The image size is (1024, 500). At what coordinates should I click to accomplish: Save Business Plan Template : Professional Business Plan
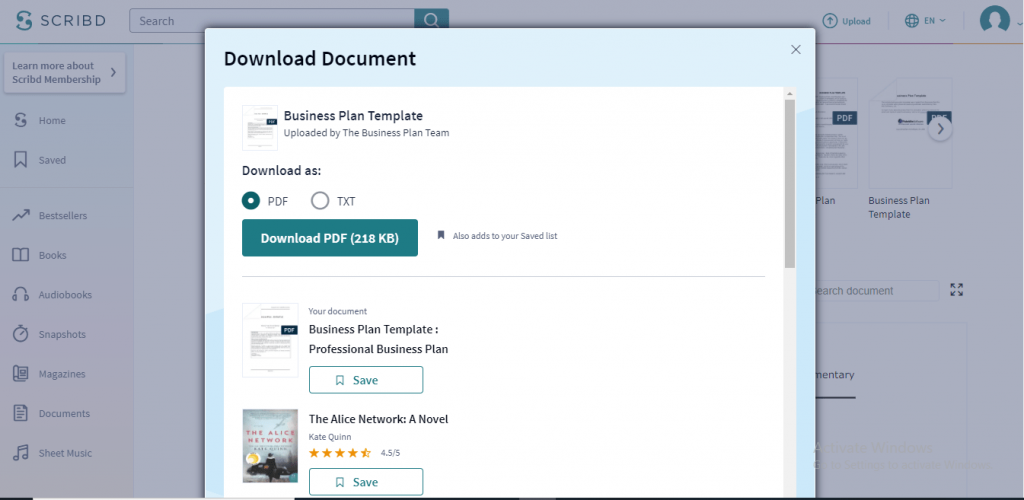pyautogui.click(x=366, y=380)
